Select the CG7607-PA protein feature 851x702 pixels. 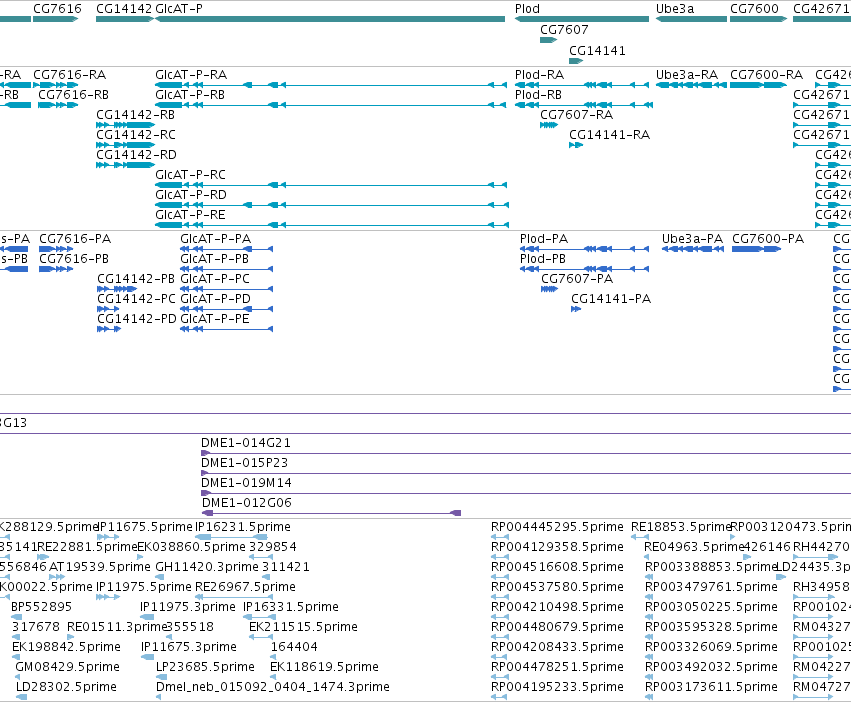pyautogui.click(x=549, y=289)
